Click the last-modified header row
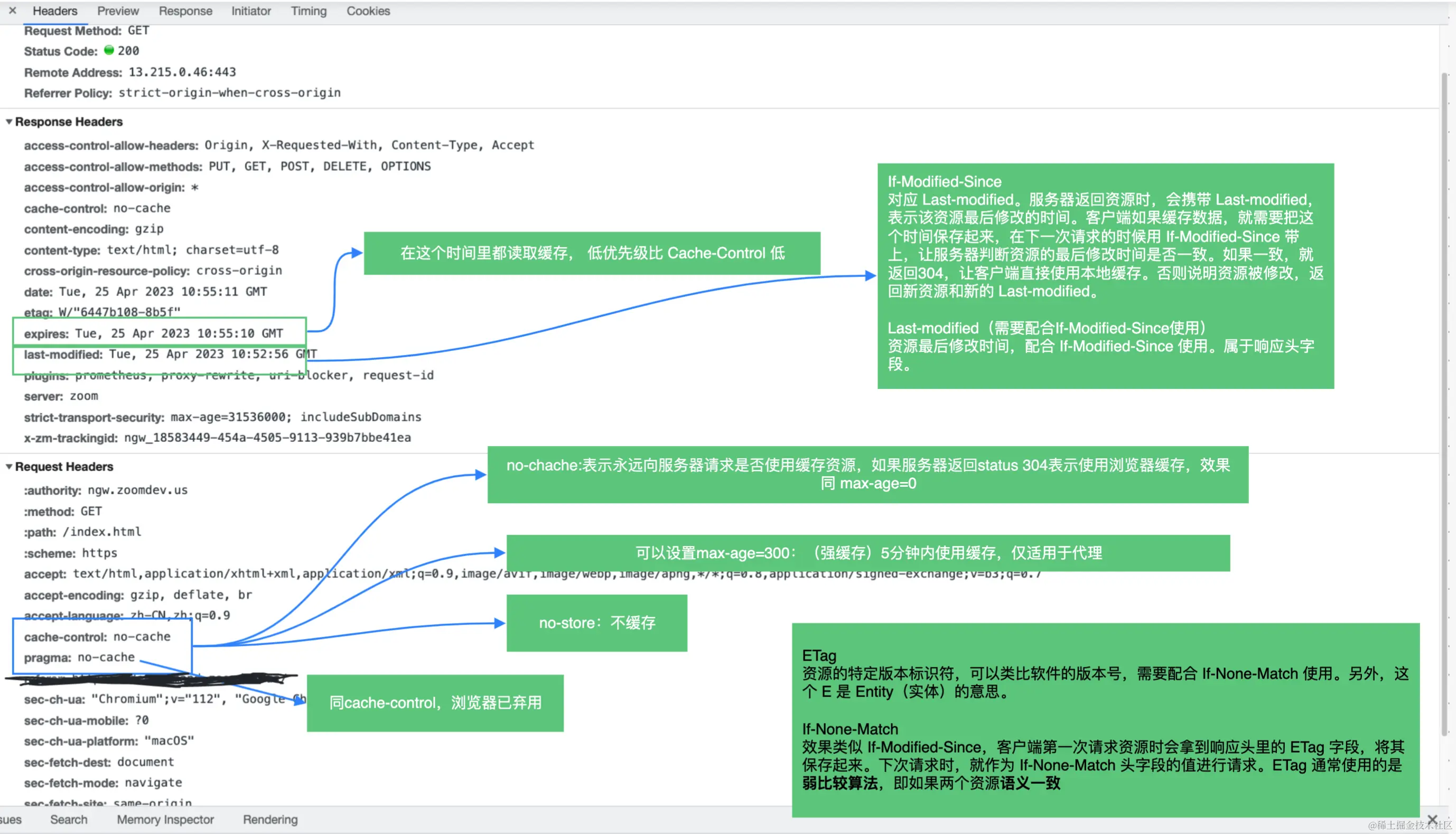This screenshot has width=1456, height=834. [170, 355]
